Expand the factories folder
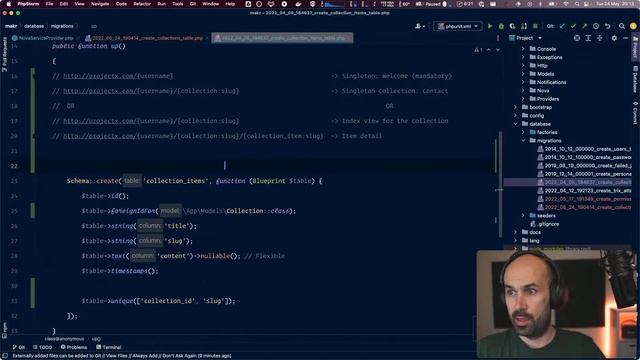This screenshot has height=360, width=640. coord(523,132)
